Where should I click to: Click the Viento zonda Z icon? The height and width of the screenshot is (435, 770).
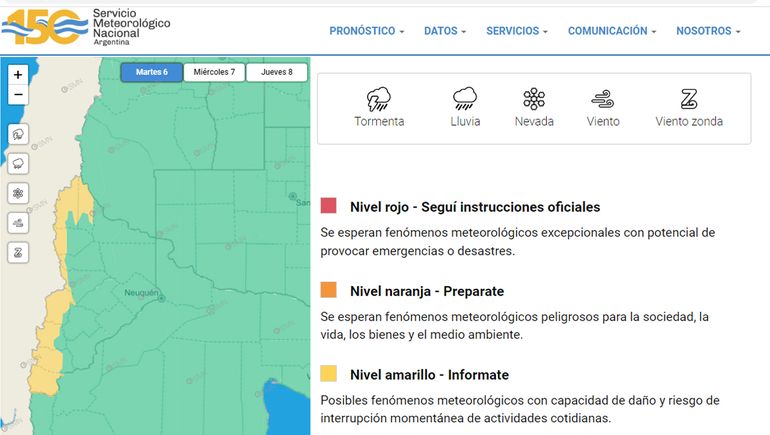coord(688,99)
